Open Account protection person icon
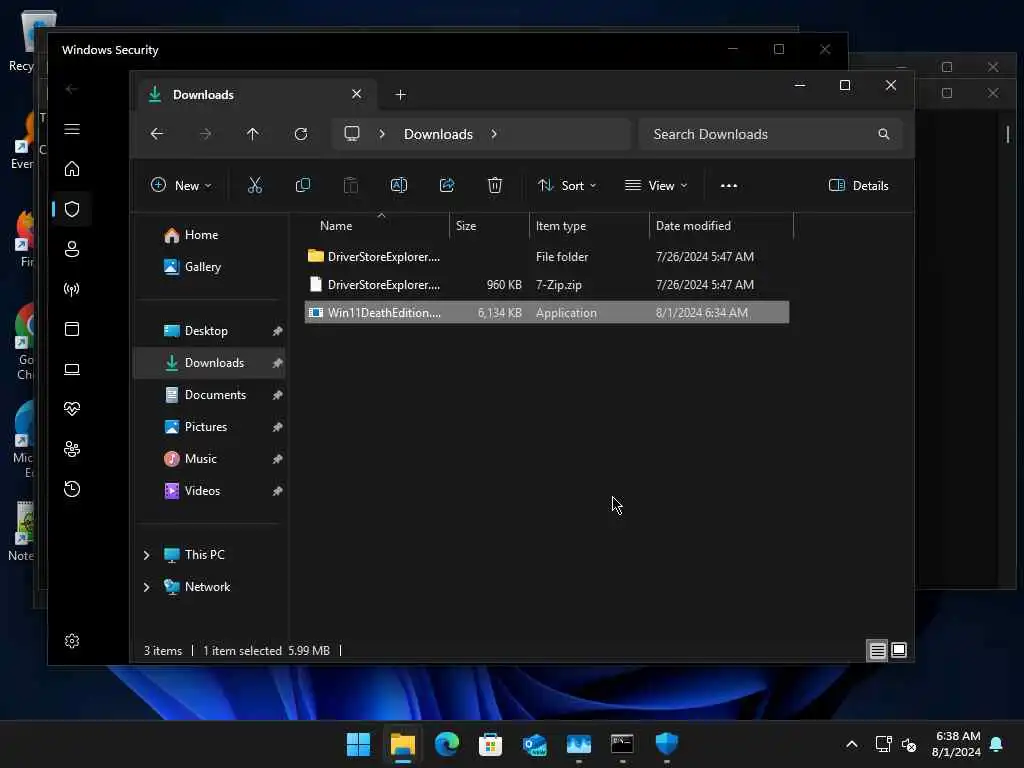Image resolution: width=1024 pixels, height=768 pixels. pyautogui.click(x=72, y=249)
